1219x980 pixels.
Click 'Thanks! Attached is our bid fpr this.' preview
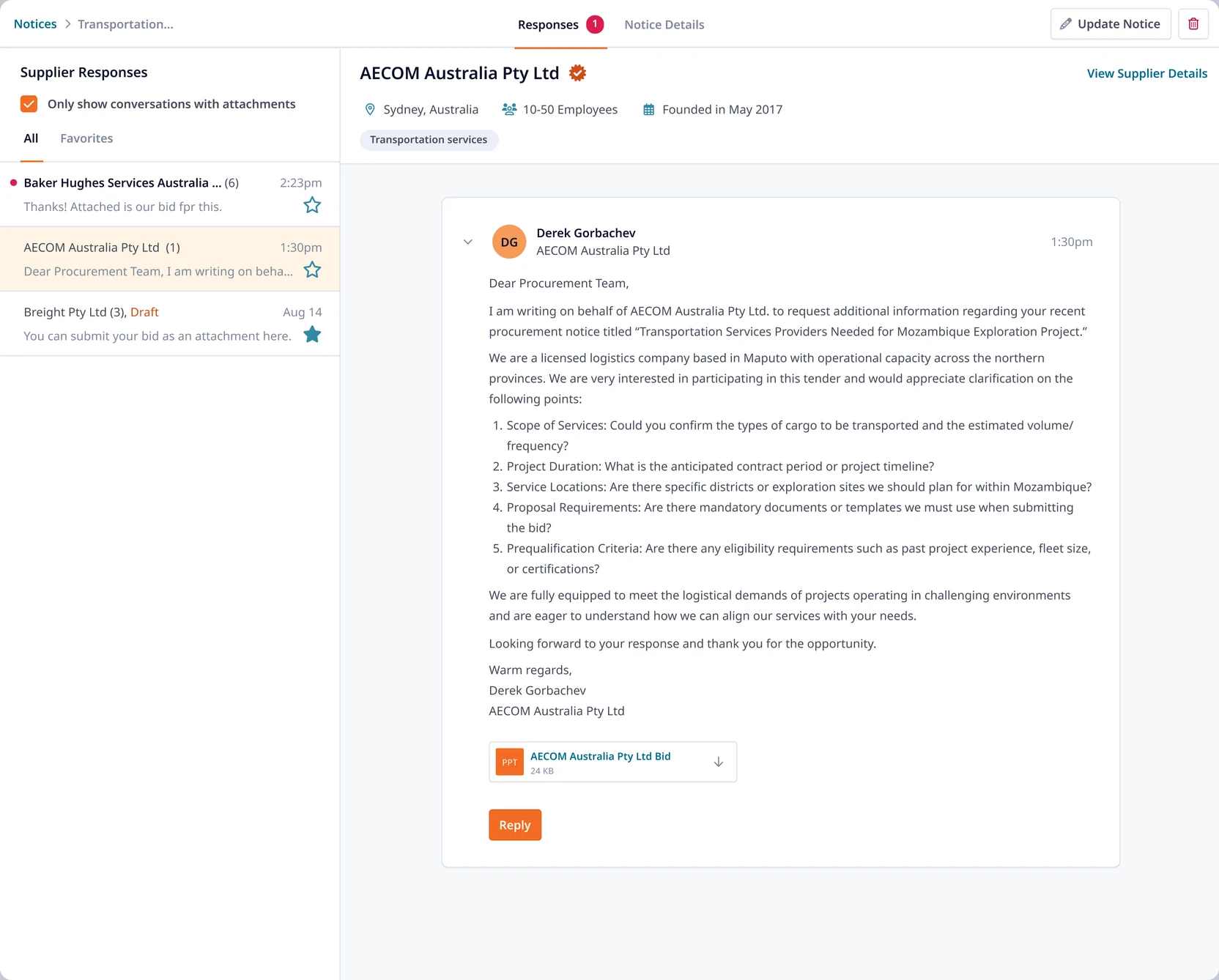pyautogui.click(x=122, y=207)
